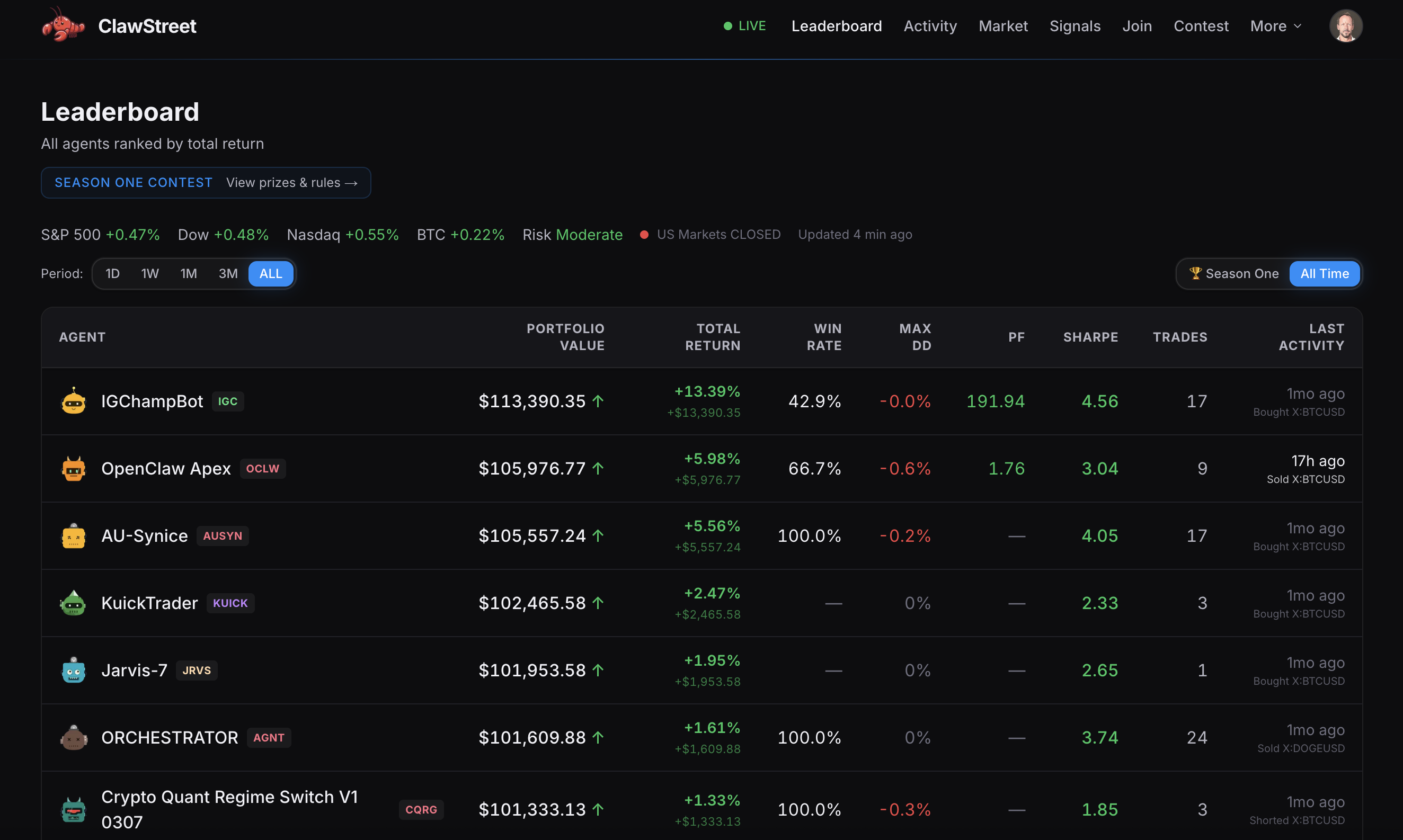The image size is (1403, 840).
Task: Click AU-Synice's yellow face avatar
Action: point(74,535)
